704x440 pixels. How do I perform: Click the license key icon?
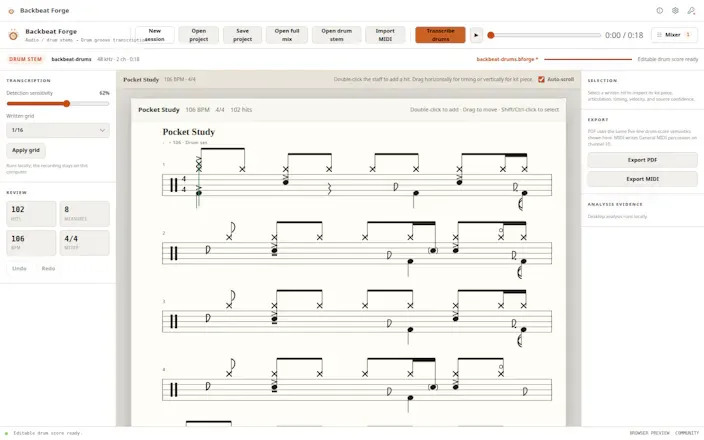[691, 10]
